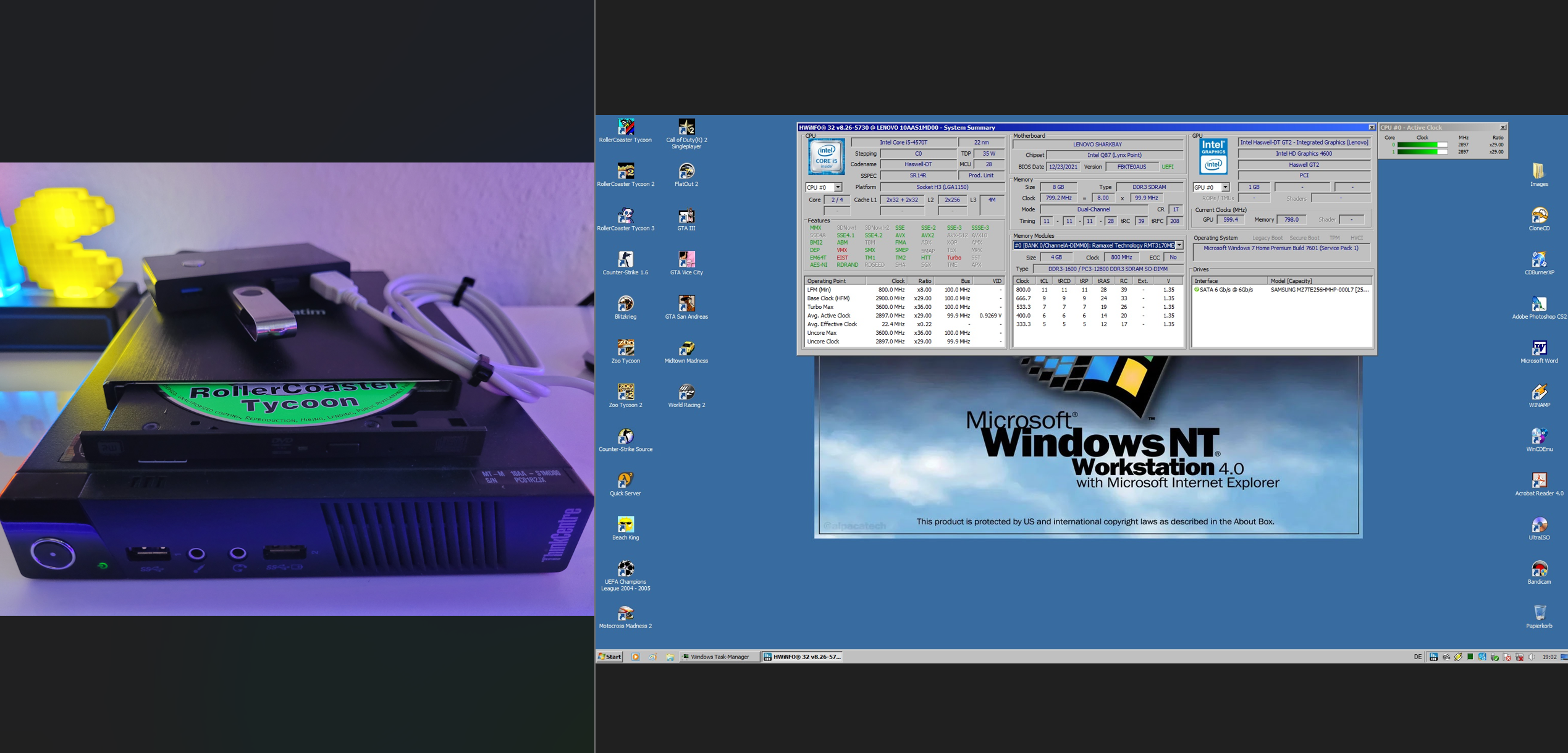1568x753 pixels.
Task: Select Call of Duty 2 Singleplayer icon
Action: click(686, 134)
